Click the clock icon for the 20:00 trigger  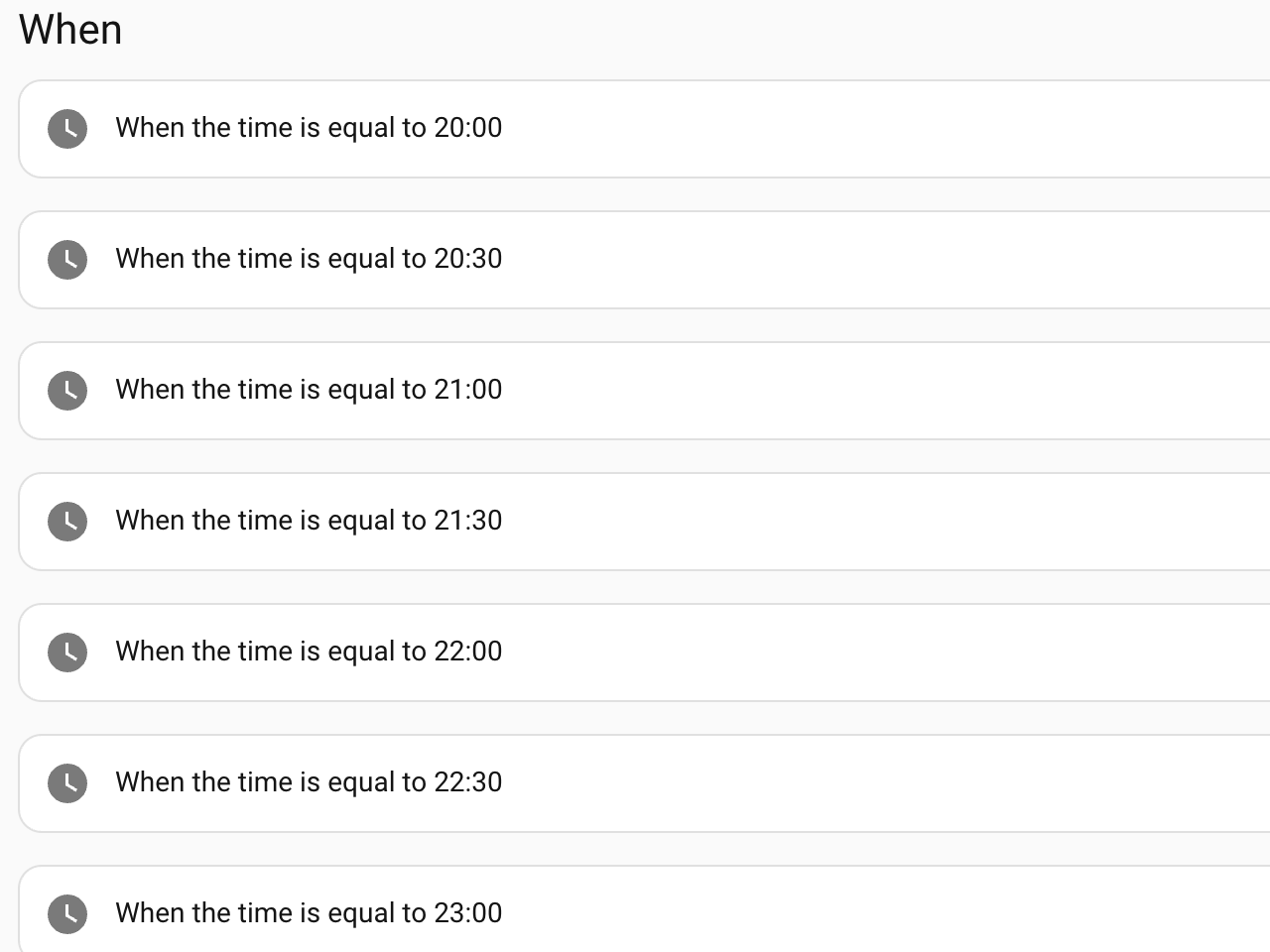point(67,129)
